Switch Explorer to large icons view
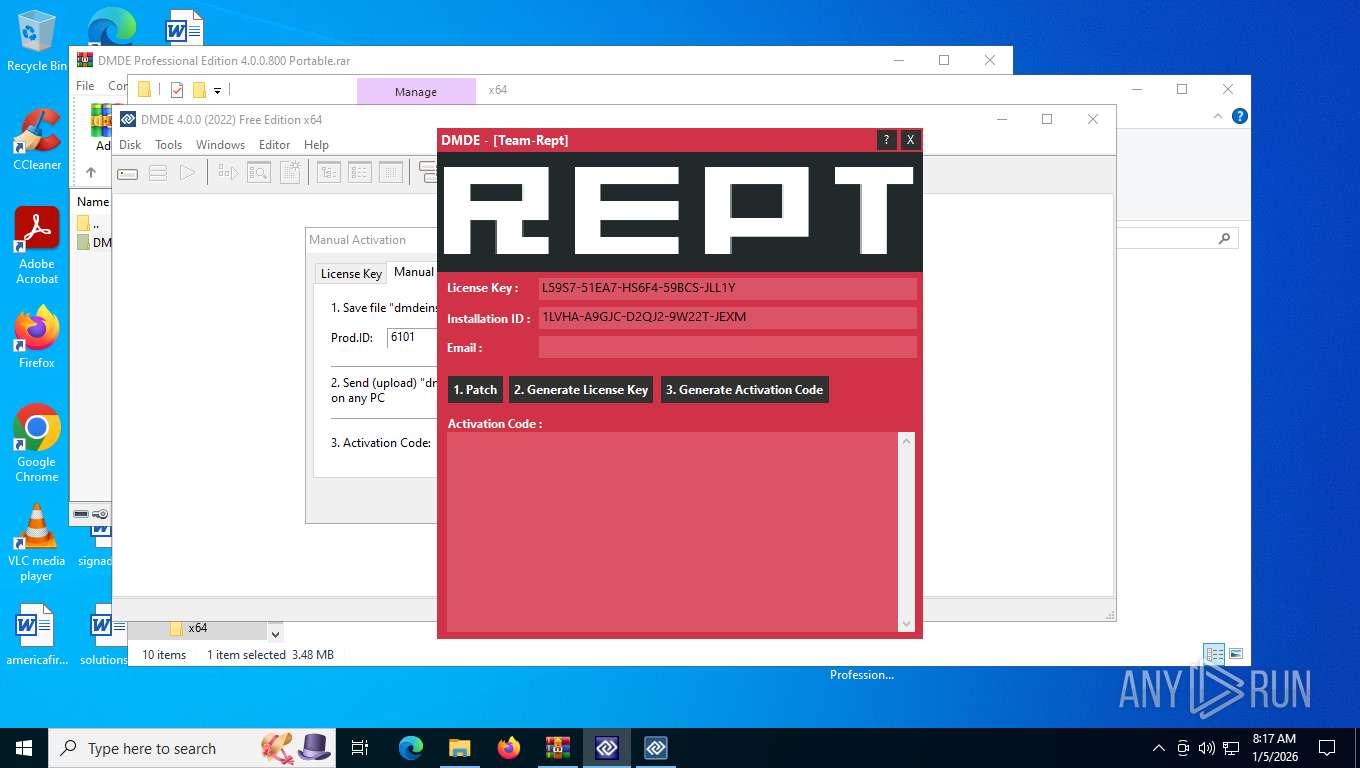The width and height of the screenshot is (1360, 768). tap(1236, 655)
